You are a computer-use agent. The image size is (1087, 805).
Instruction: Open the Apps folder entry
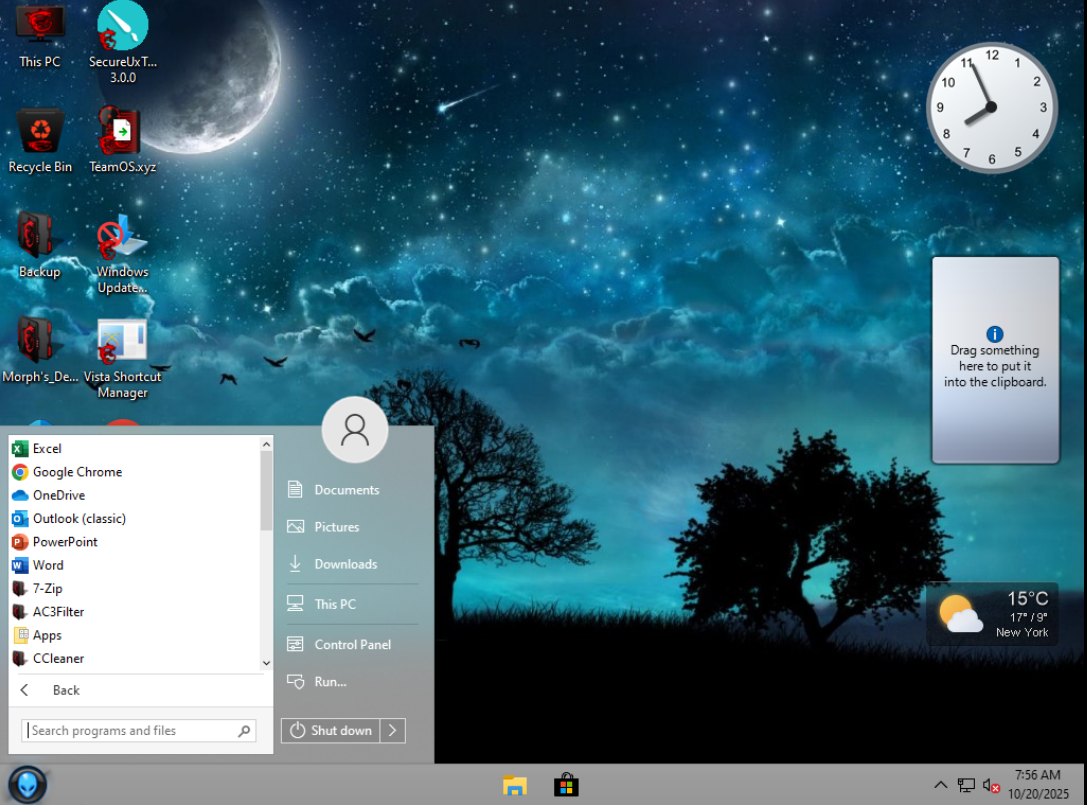click(134, 635)
